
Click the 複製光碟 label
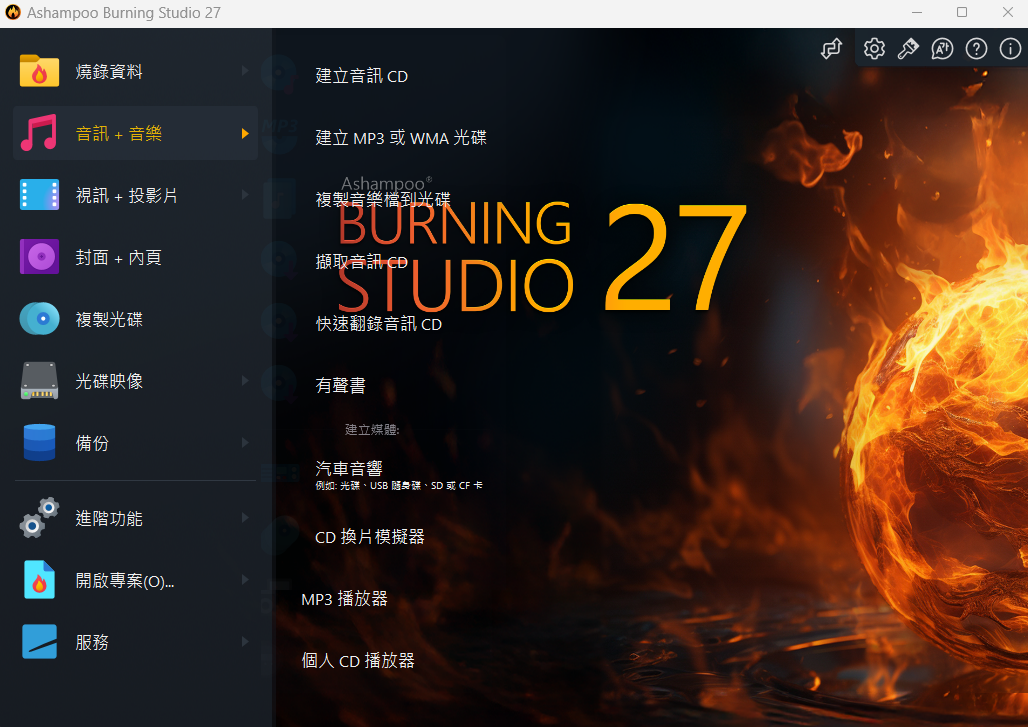click(x=109, y=319)
